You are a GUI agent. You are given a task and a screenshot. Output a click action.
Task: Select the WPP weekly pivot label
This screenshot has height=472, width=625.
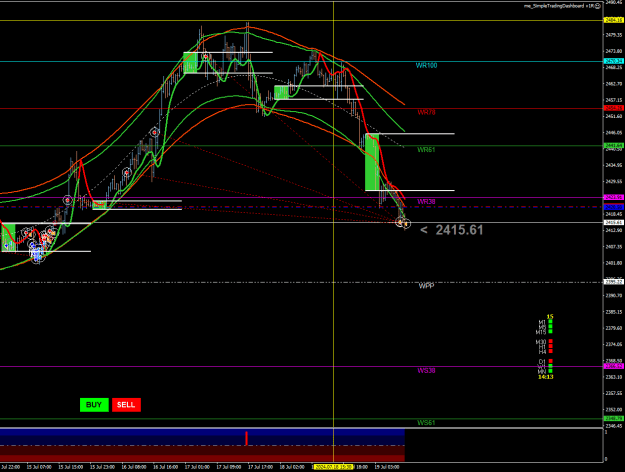coord(426,286)
